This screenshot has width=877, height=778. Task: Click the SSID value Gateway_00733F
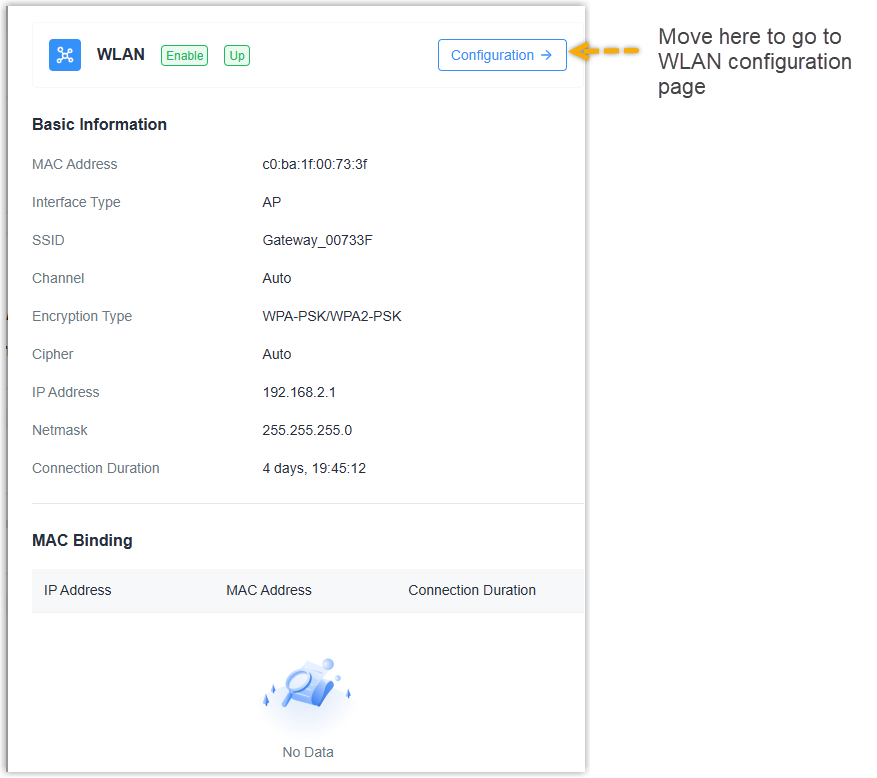coord(317,240)
